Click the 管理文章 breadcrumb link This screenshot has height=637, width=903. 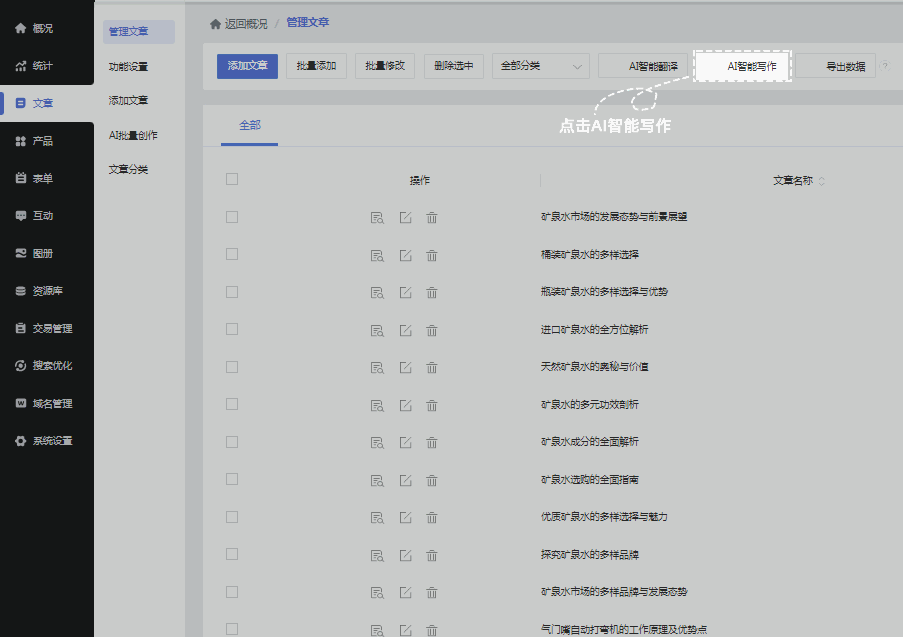[x=308, y=22]
